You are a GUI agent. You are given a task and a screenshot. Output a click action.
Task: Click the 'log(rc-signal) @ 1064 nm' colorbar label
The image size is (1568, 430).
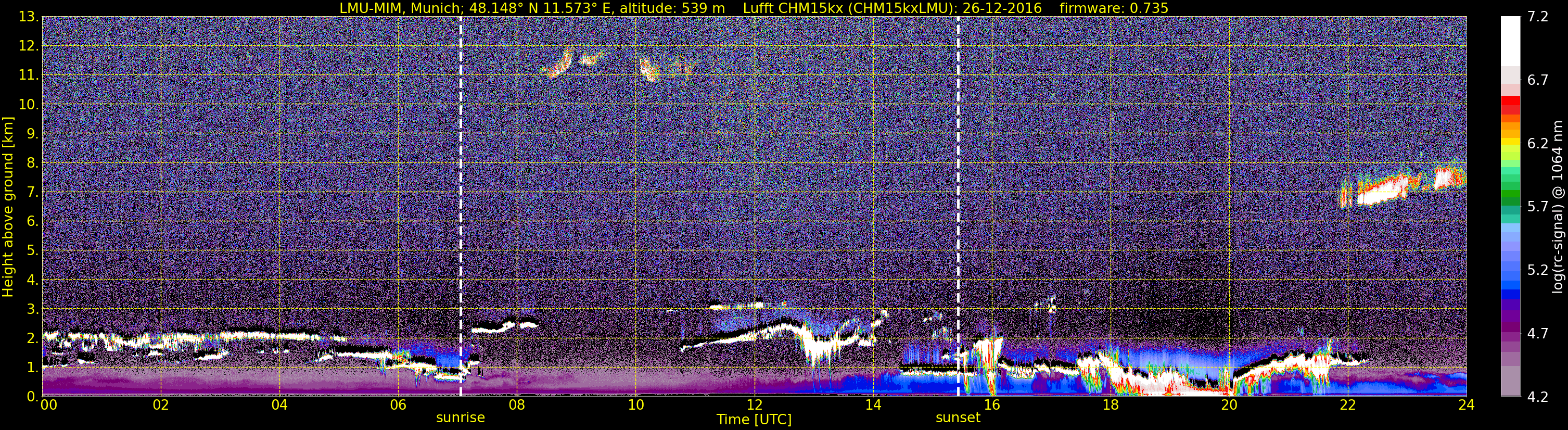pyautogui.click(x=1559, y=207)
